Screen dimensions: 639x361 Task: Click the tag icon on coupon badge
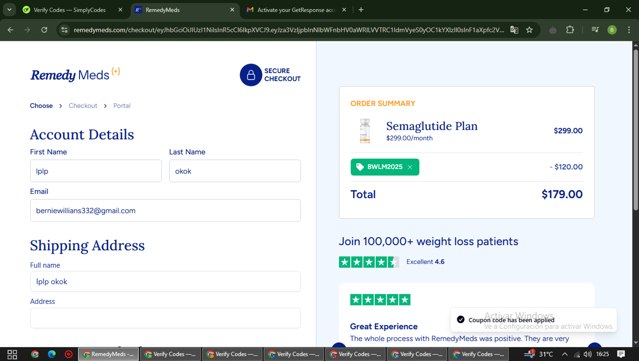click(x=360, y=167)
